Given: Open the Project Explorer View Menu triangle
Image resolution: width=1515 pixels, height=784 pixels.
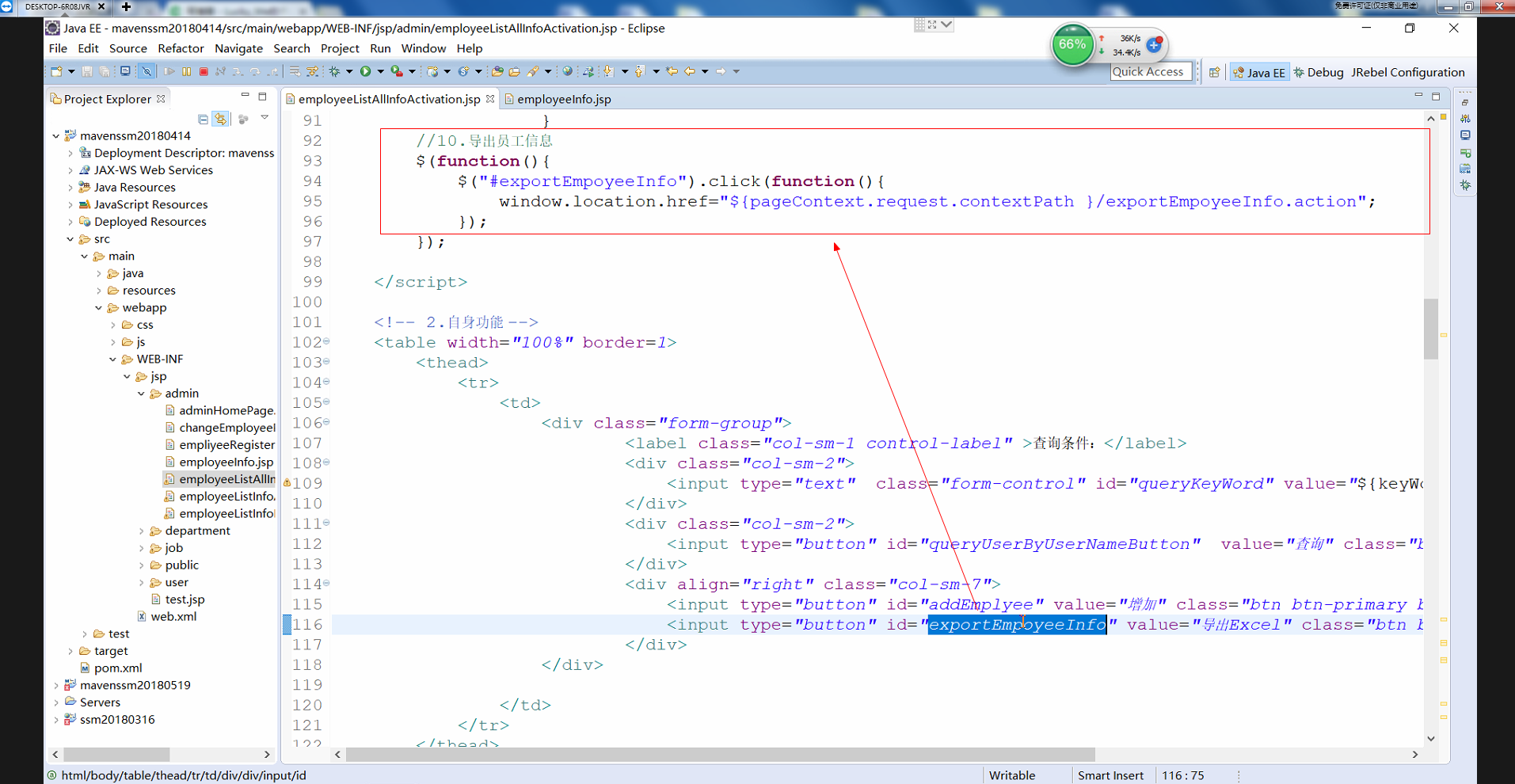Looking at the screenshot, I should (265, 118).
